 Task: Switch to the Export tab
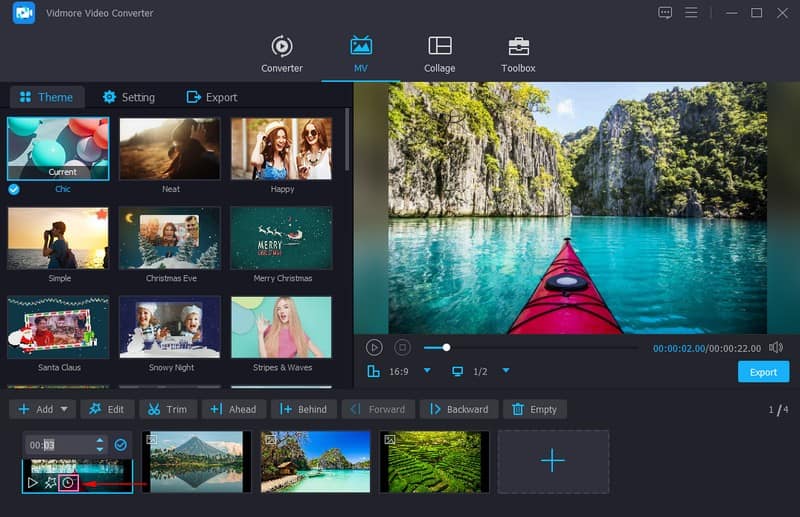point(212,97)
